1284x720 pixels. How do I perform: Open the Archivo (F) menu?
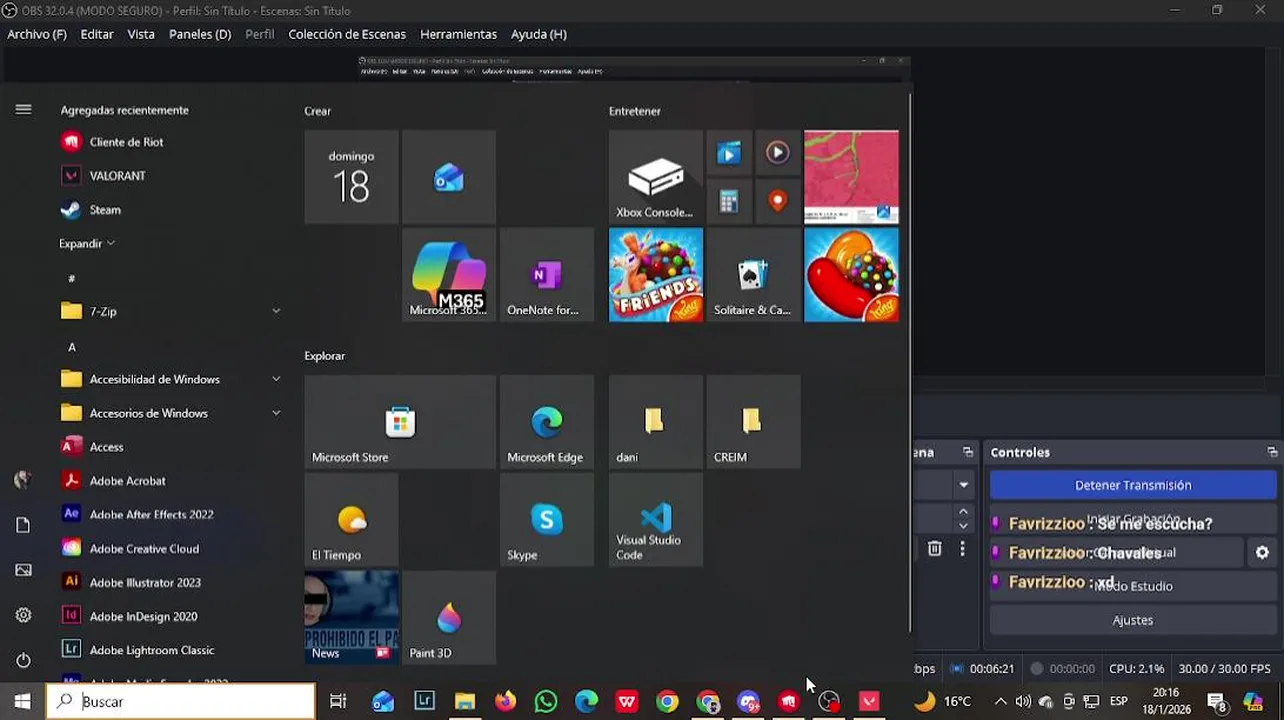[x=37, y=34]
